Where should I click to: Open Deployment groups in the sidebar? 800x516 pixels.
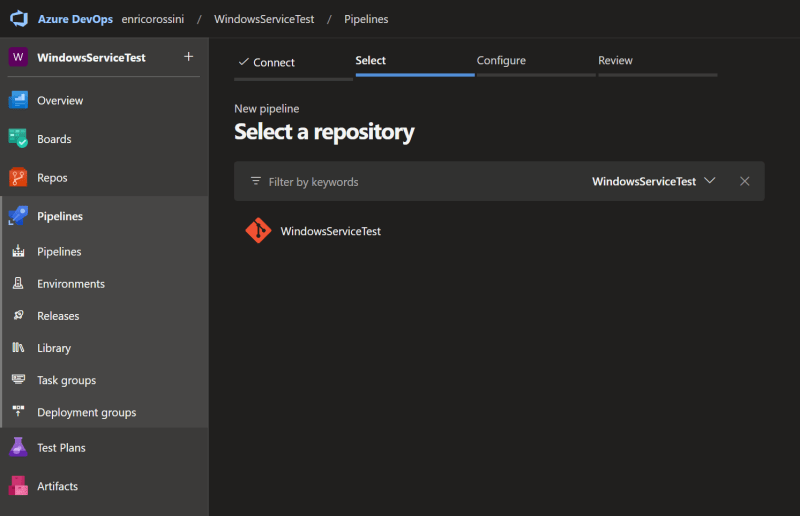[87, 412]
